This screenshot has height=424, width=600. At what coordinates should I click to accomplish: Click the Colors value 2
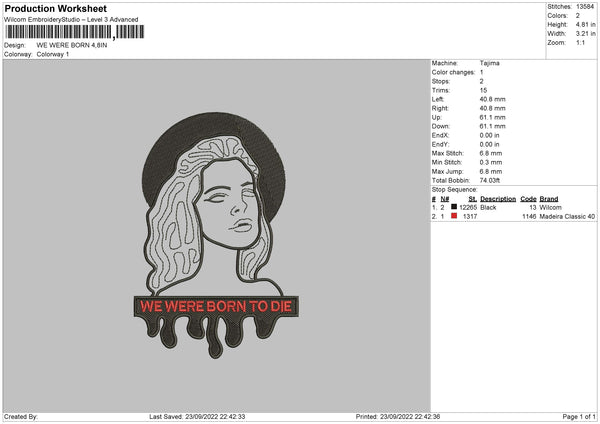click(578, 16)
